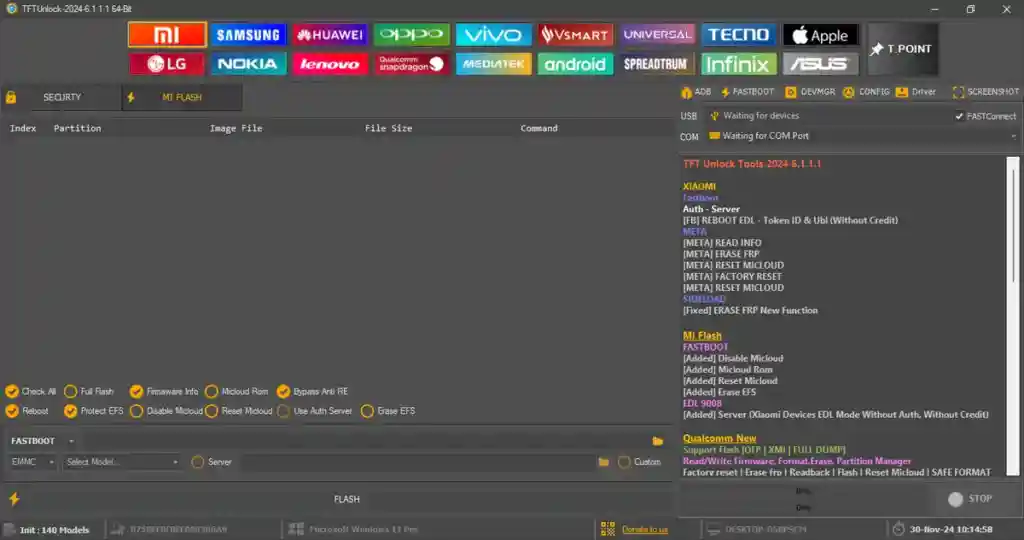Open the Huawei brand module

[x=330, y=35]
